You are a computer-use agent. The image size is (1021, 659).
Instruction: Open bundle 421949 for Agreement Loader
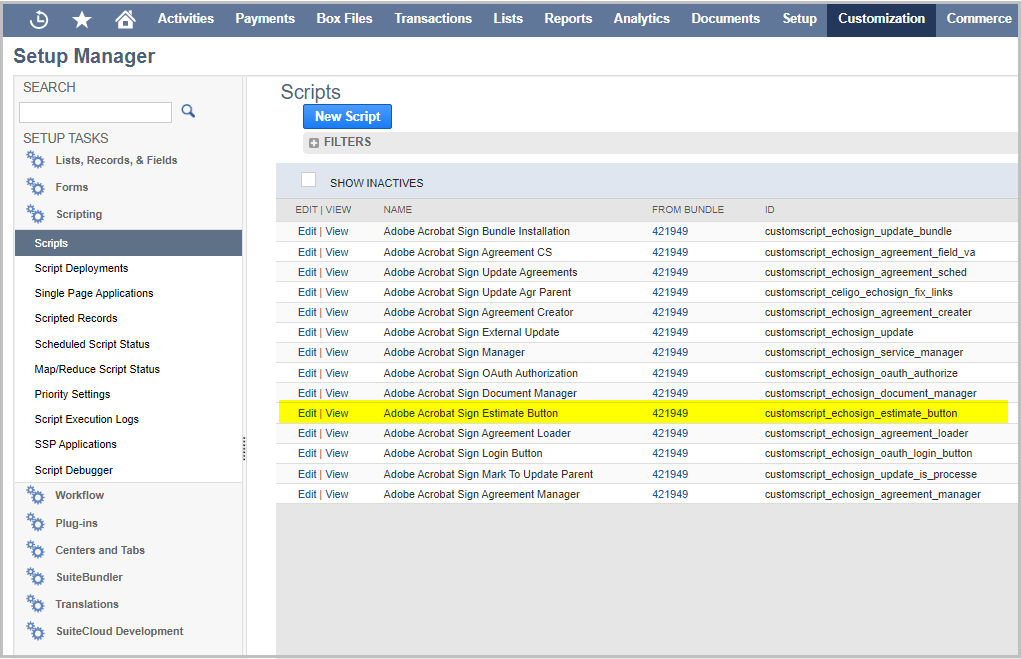pyautogui.click(x=670, y=433)
